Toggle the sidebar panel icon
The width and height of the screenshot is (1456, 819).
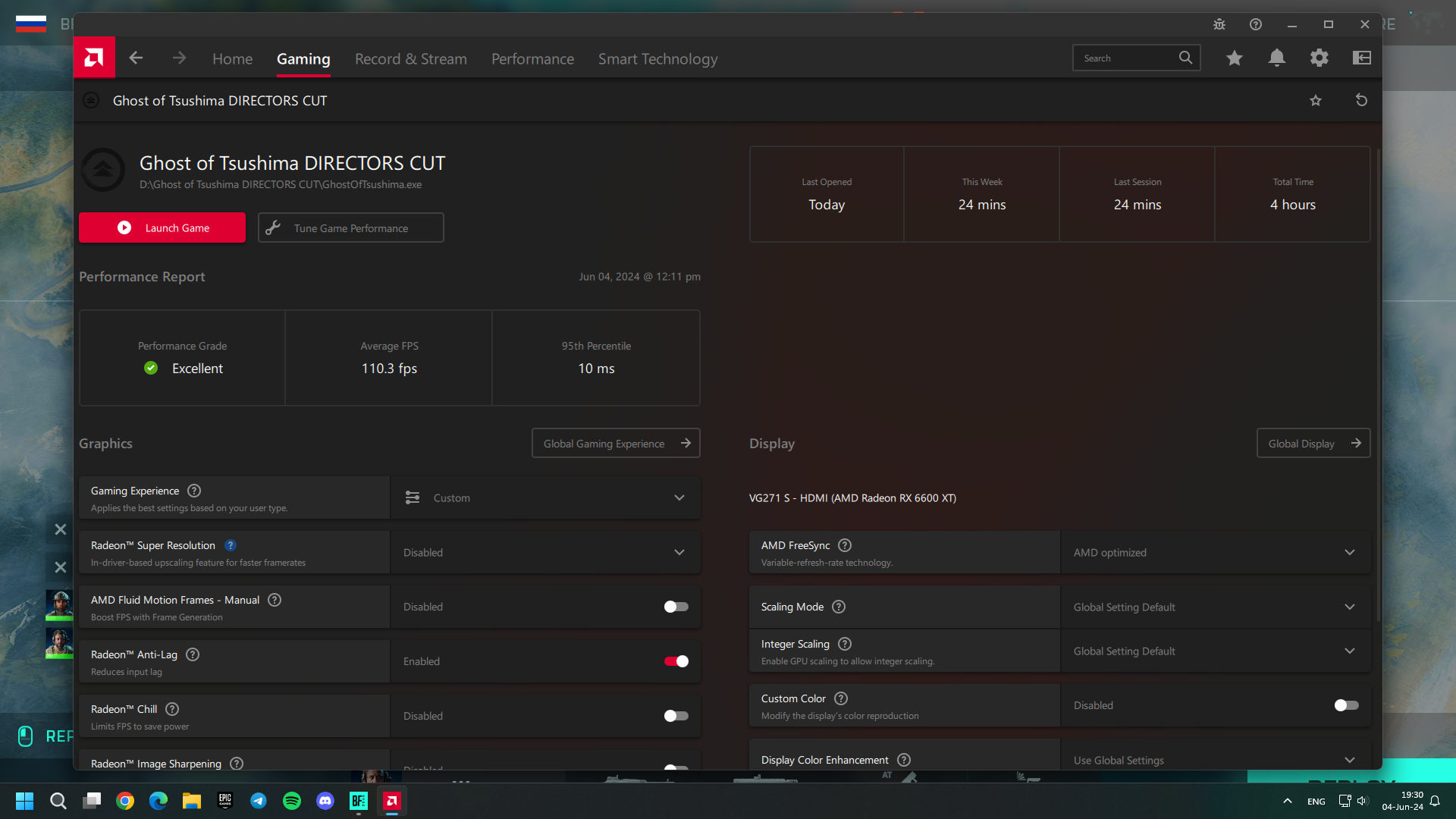tap(1362, 58)
